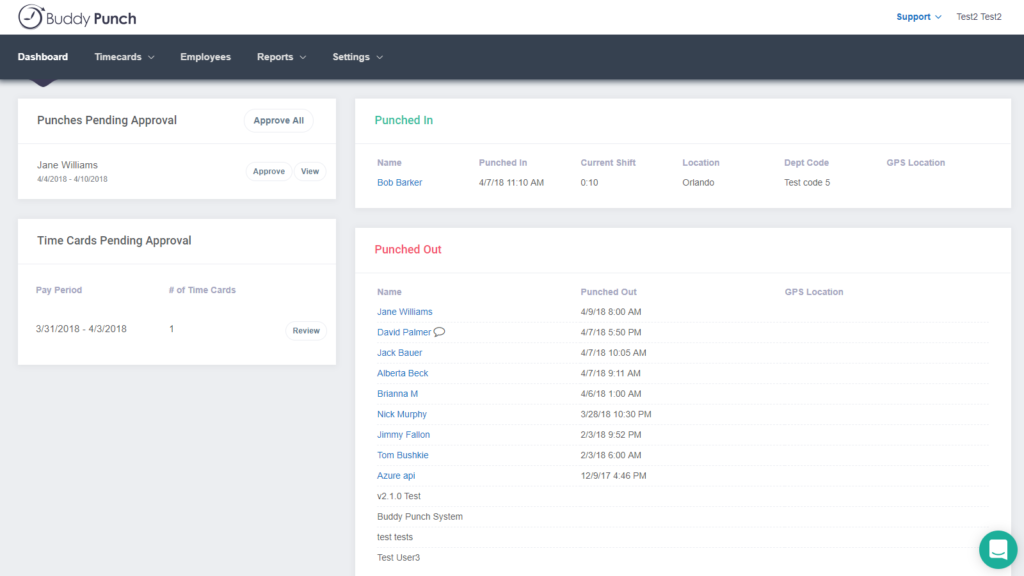
Task: Click Alberta Beck's name link
Action: tap(402, 373)
